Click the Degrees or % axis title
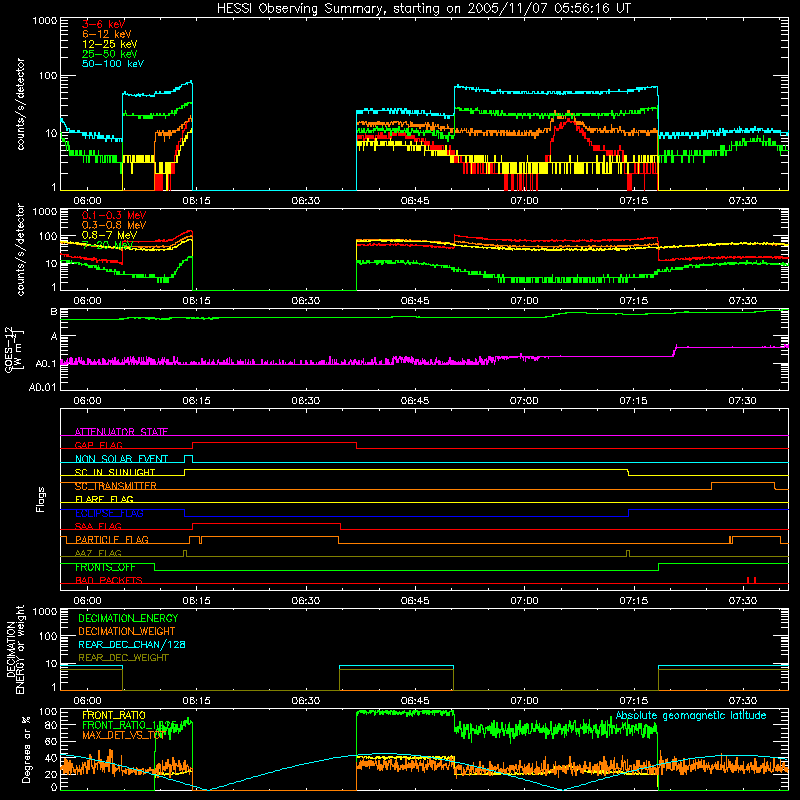The height and width of the screenshot is (800, 800). (27, 749)
